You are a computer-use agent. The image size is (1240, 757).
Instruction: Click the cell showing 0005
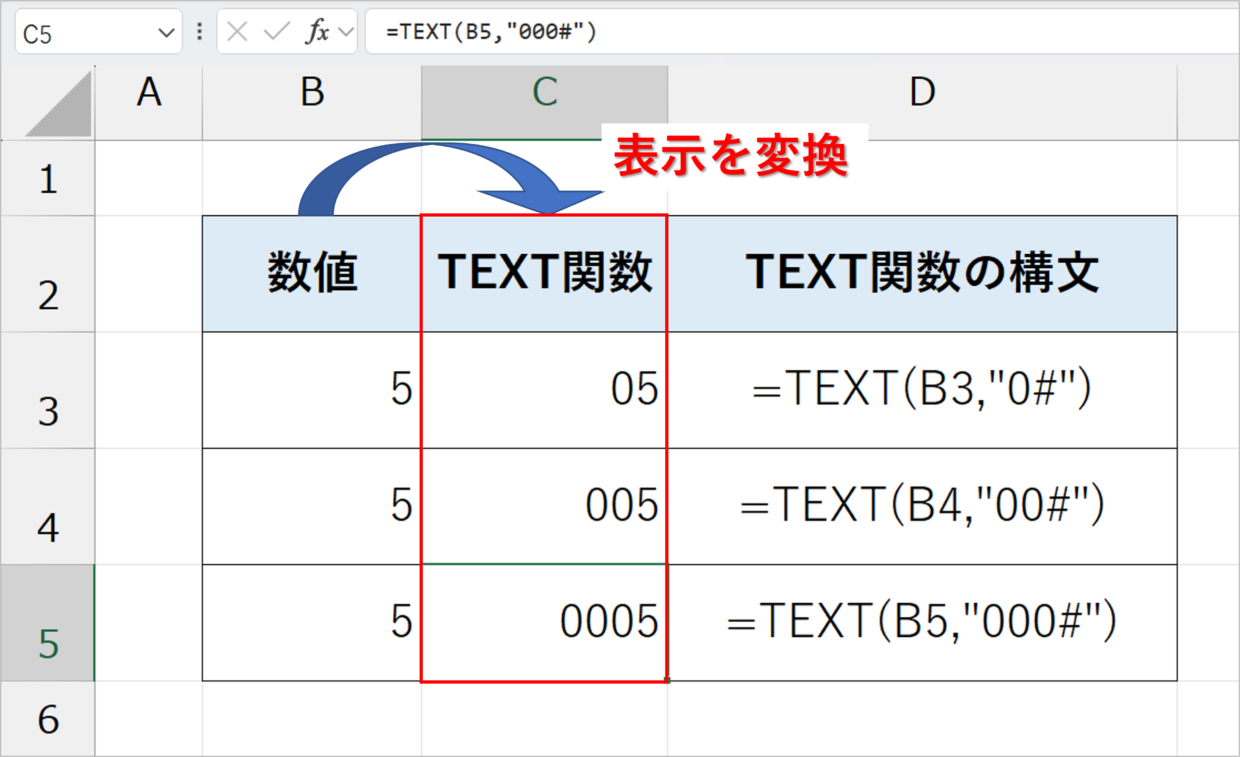pyautogui.click(x=544, y=623)
